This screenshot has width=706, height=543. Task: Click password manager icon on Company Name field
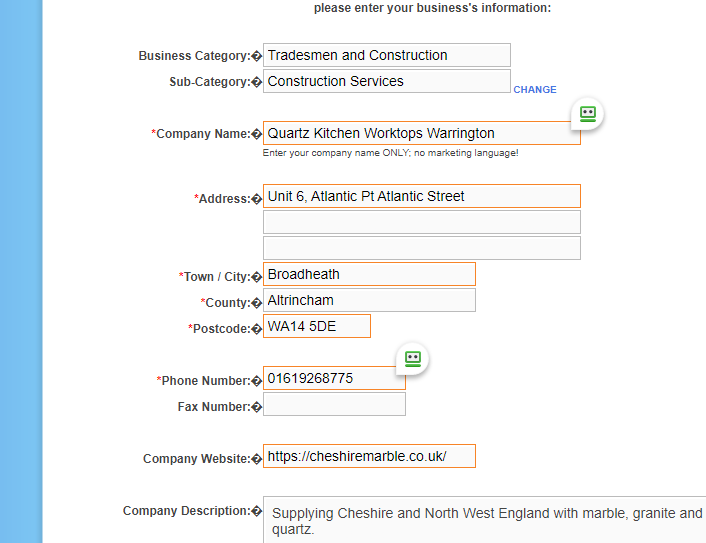[x=588, y=114]
